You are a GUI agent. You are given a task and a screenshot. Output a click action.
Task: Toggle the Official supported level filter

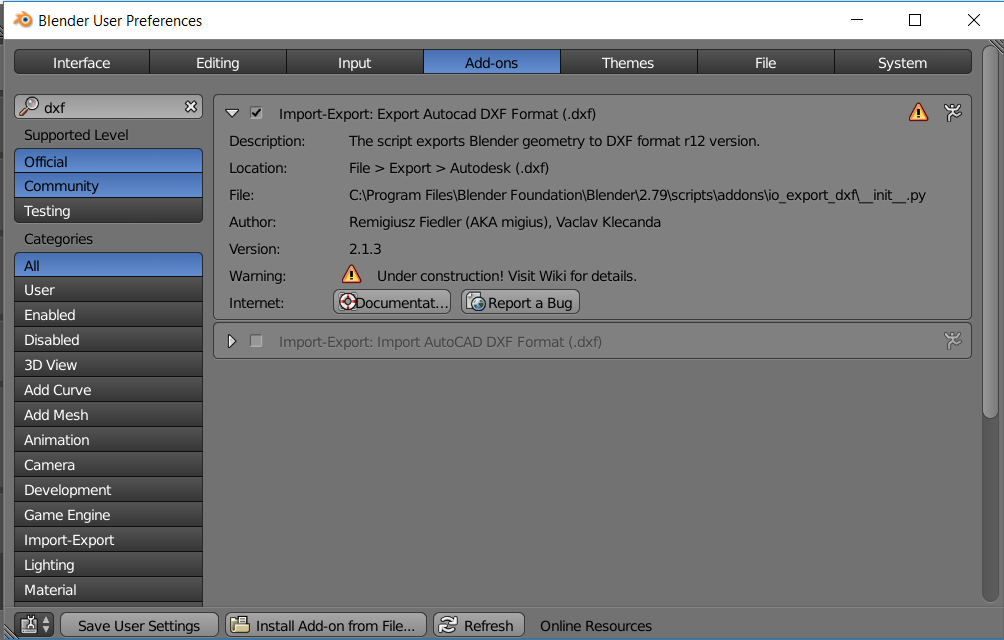[108, 161]
